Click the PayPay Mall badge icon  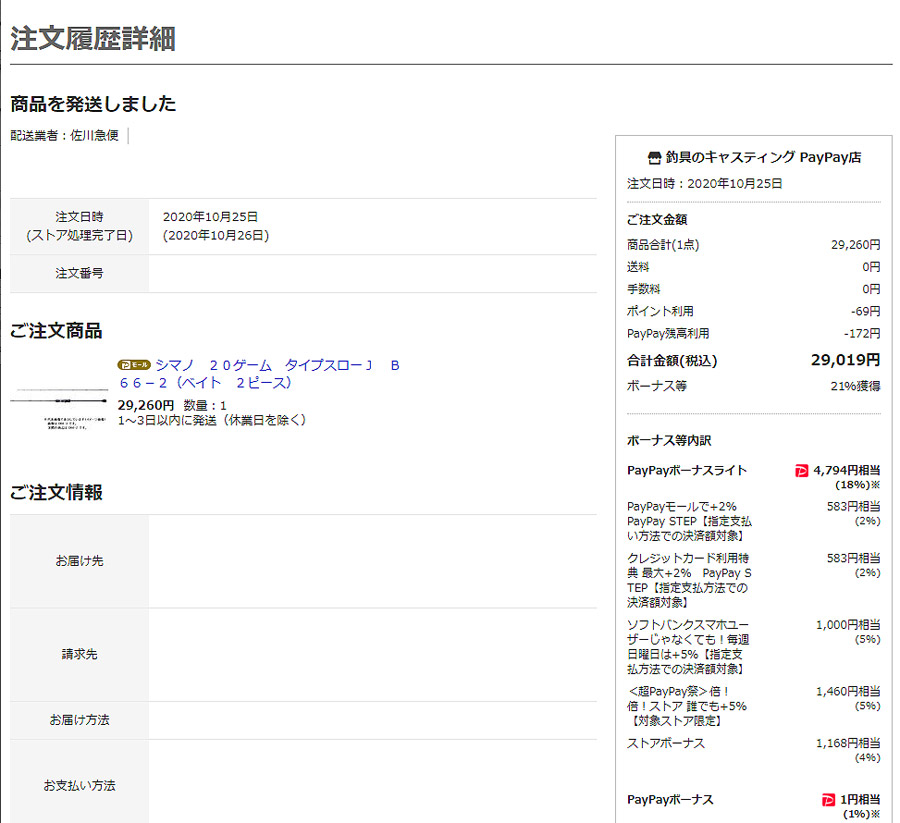[x=134, y=365]
